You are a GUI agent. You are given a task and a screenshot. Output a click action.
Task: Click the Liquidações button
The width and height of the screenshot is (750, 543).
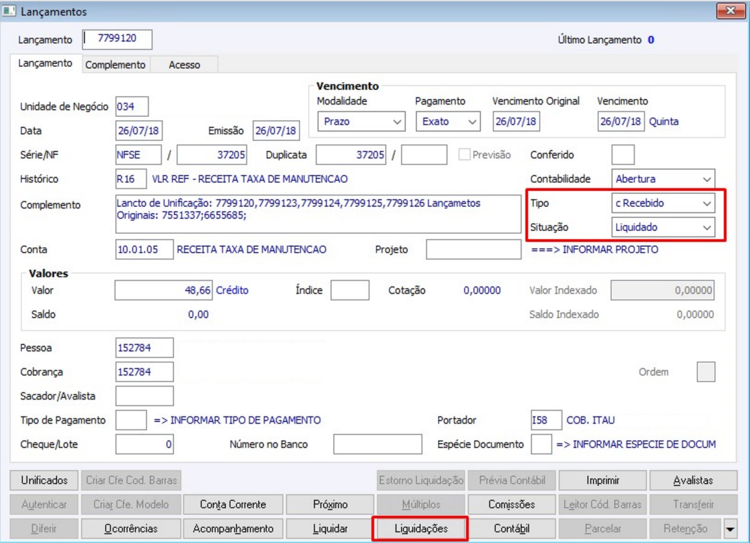tap(421, 529)
